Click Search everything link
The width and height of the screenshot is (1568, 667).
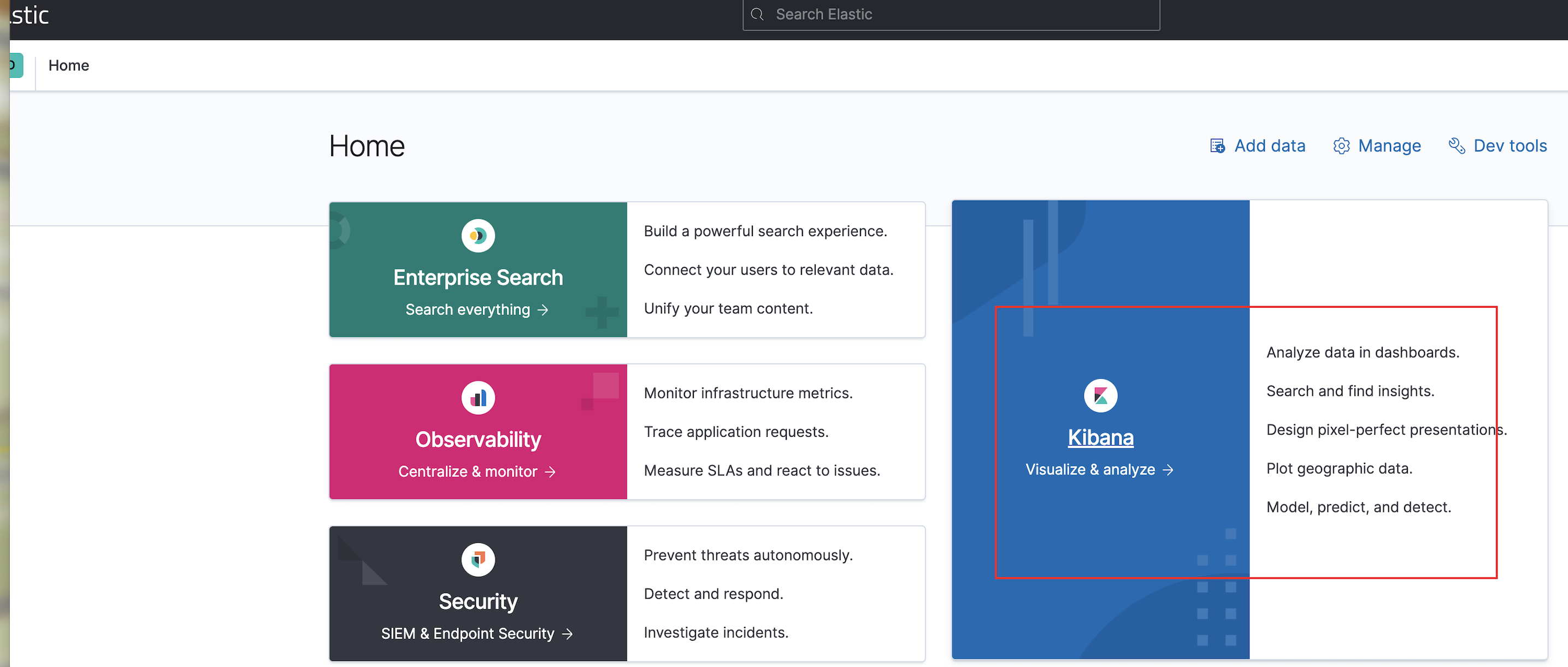click(x=477, y=310)
